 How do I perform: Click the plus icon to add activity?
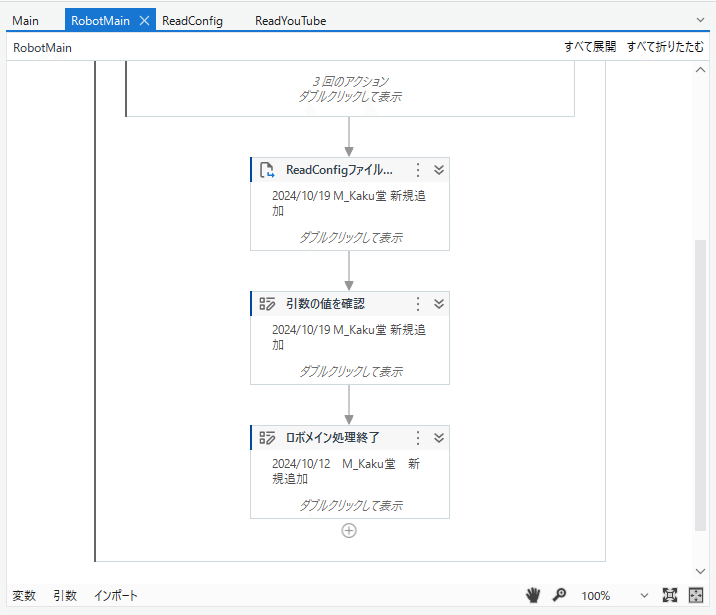pos(349,531)
